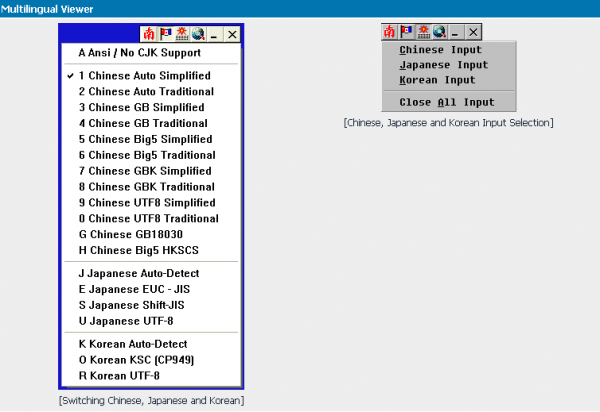Select Close All Input
Screen dimensions: 600x412
pos(449,102)
